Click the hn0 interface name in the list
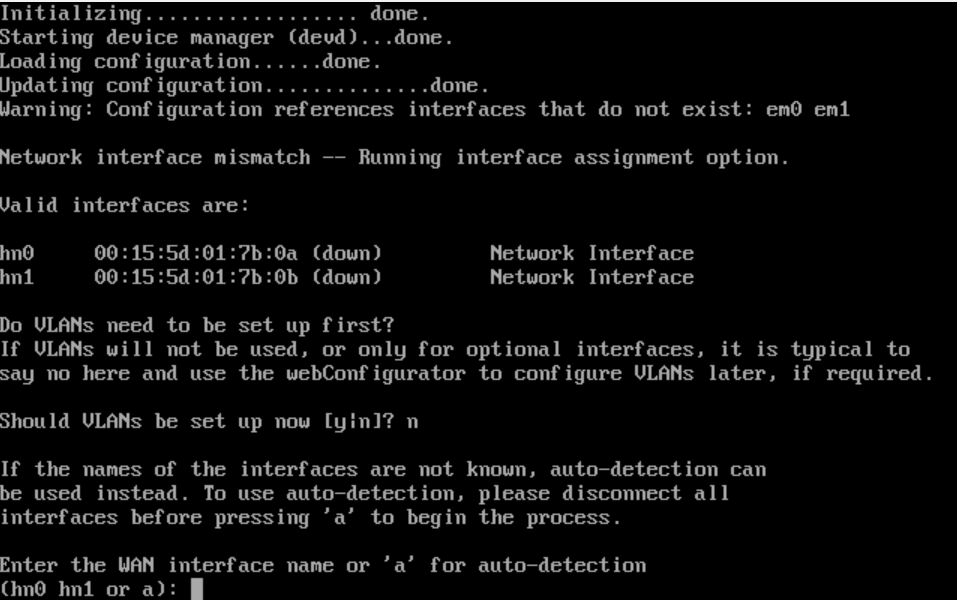 [17, 253]
